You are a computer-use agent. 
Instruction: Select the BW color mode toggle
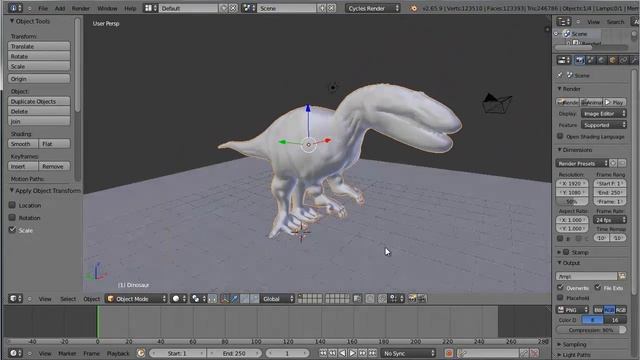[x=598, y=310]
